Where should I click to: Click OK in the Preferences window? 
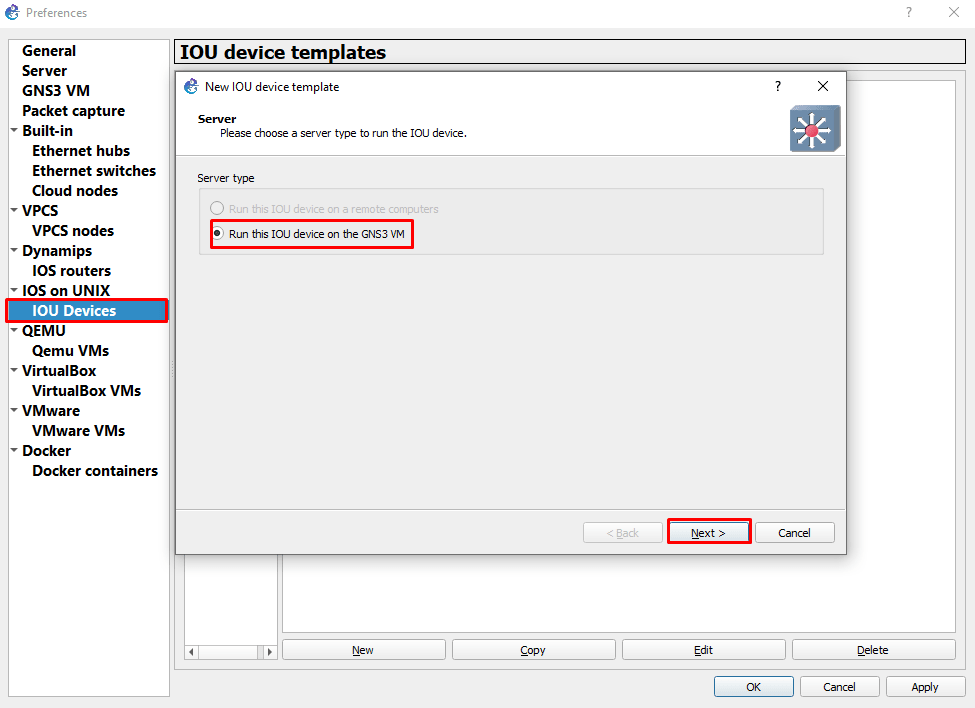click(x=754, y=687)
